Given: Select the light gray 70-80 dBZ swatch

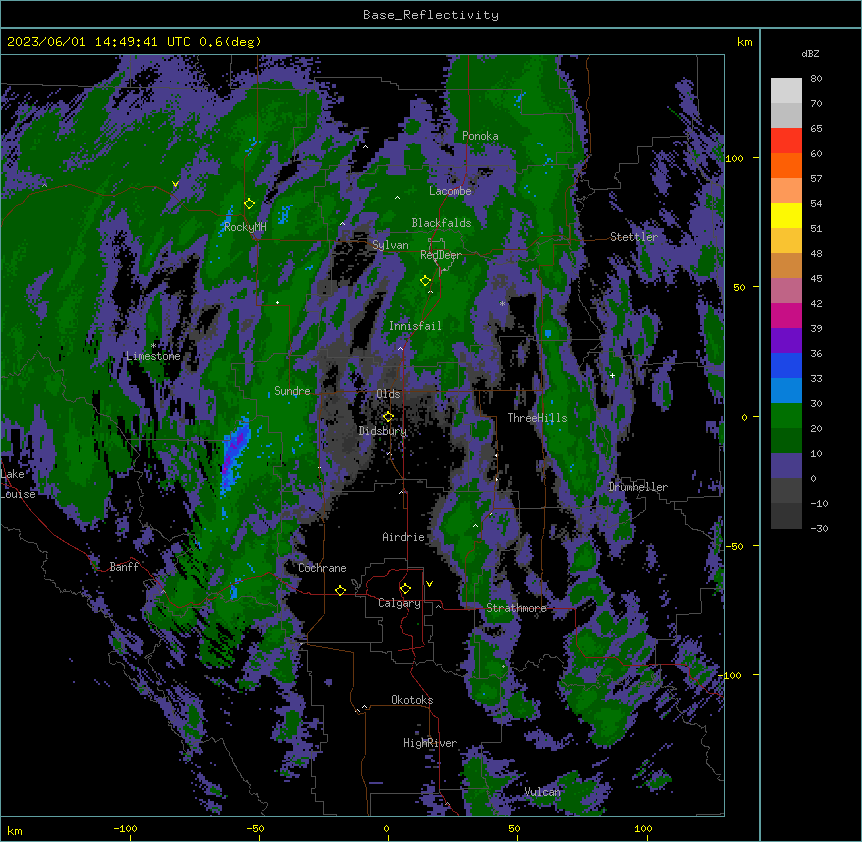Looking at the screenshot, I should click(x=786, y=91).
